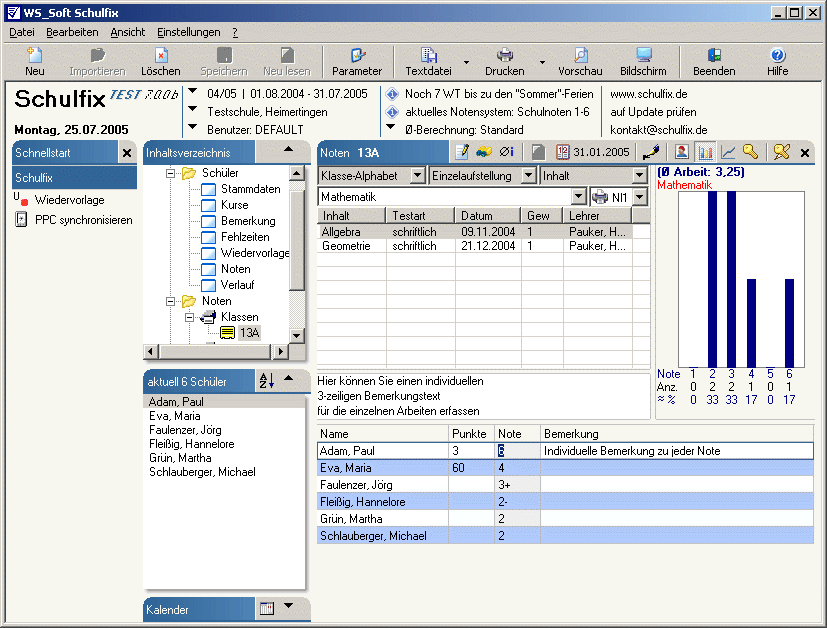Viewport: 827px width, 628px height.
Task: Click the Bildschirm toolbar icon
Action: coord(644,56)
